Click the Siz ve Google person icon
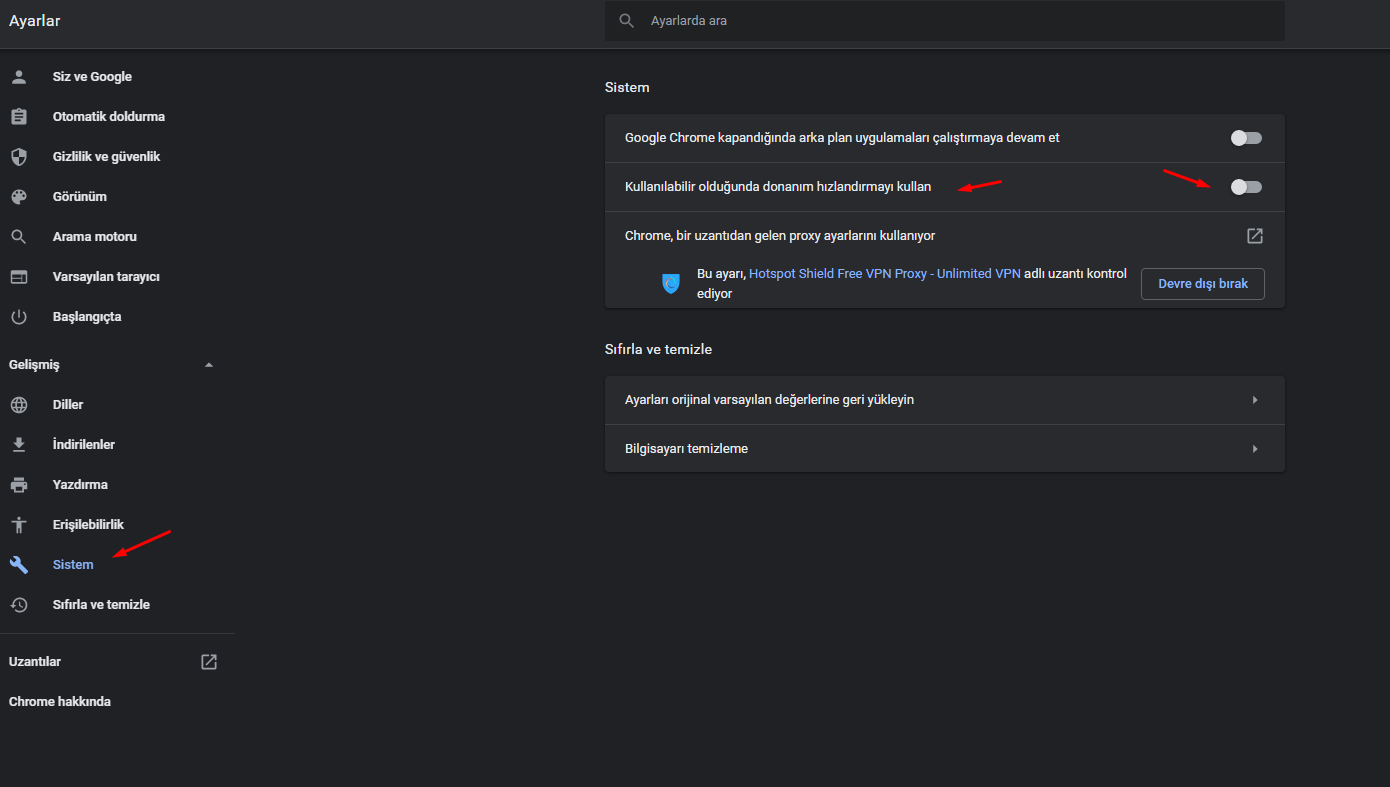Viewport: 1390px width, 787px height. 19,77
